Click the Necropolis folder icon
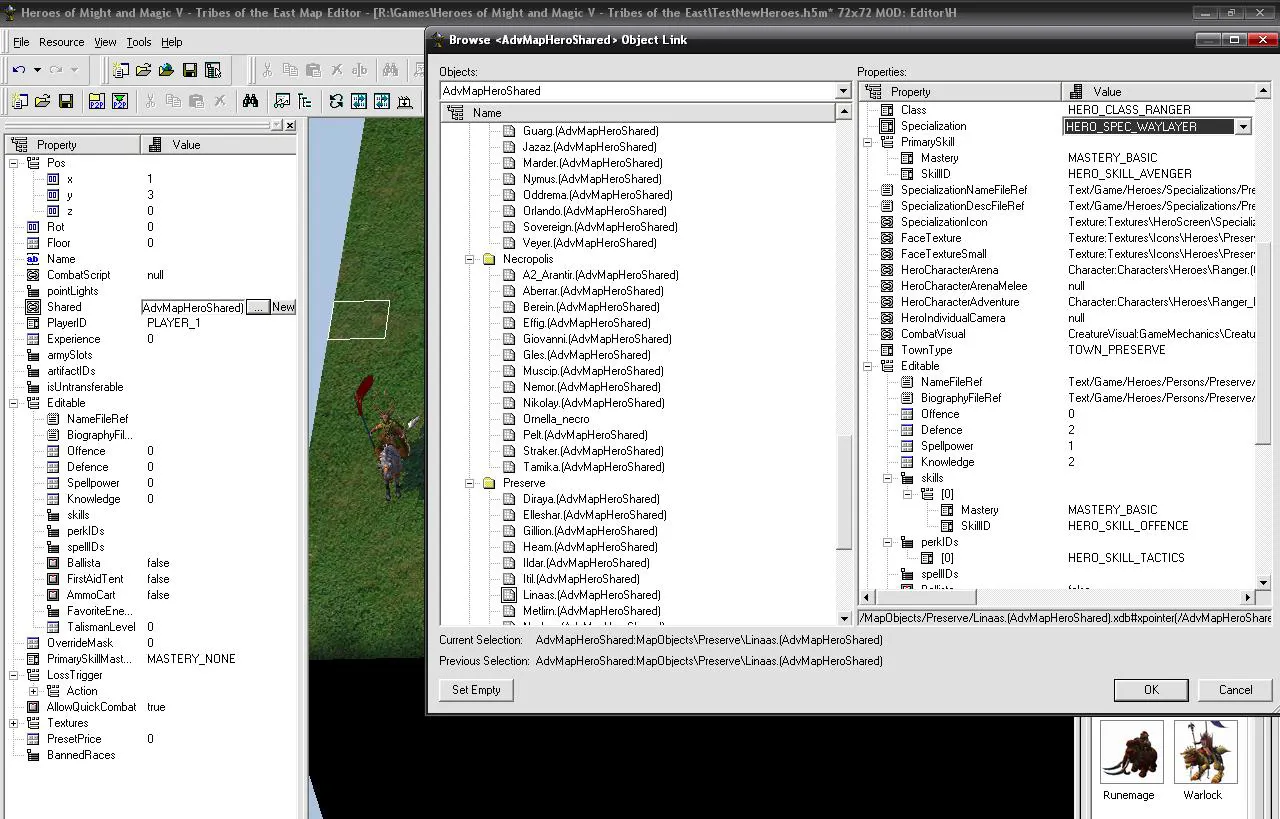The image size is (1280, 819). tap(489, 259)
